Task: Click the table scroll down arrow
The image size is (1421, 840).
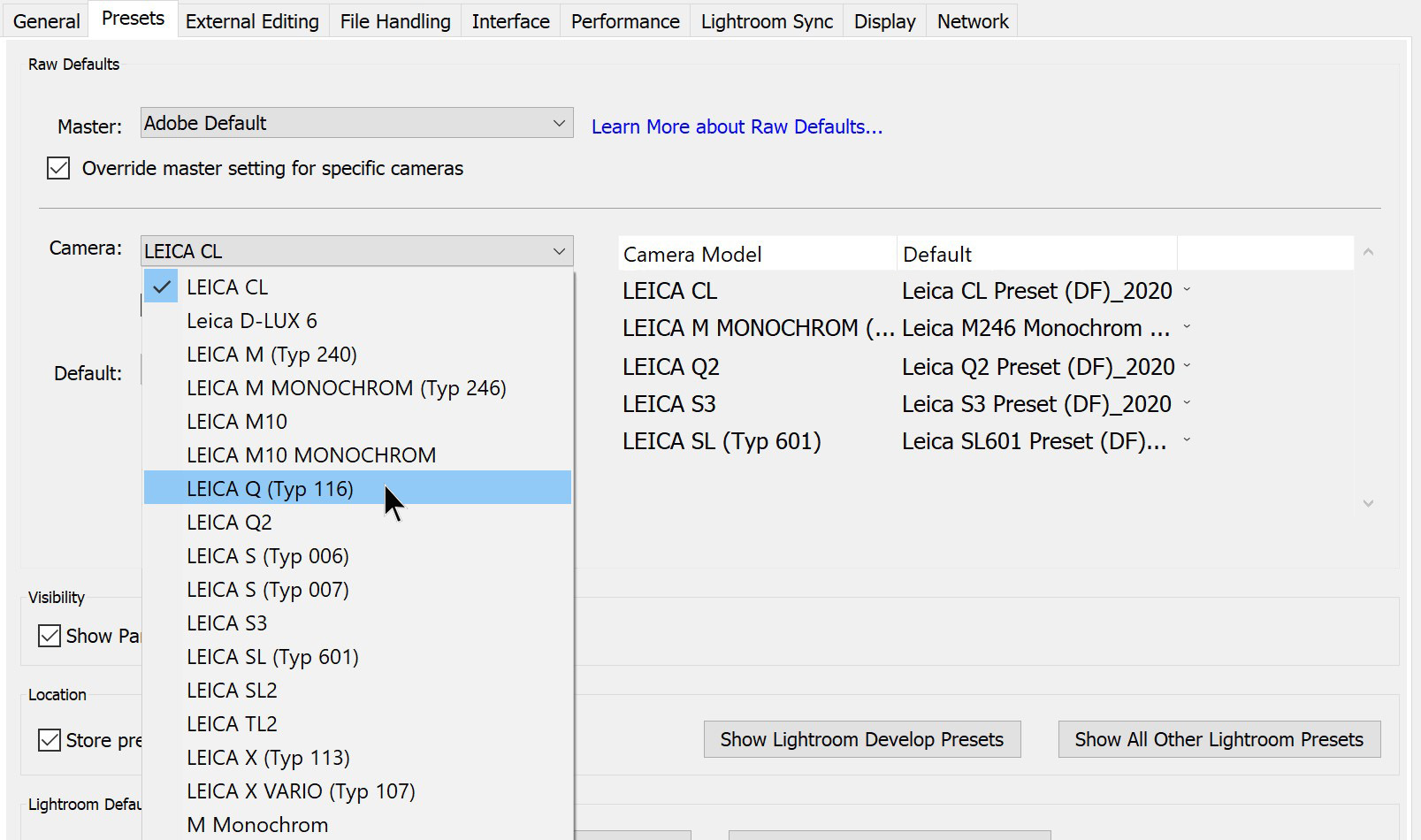Action: tap(1368, 503)
